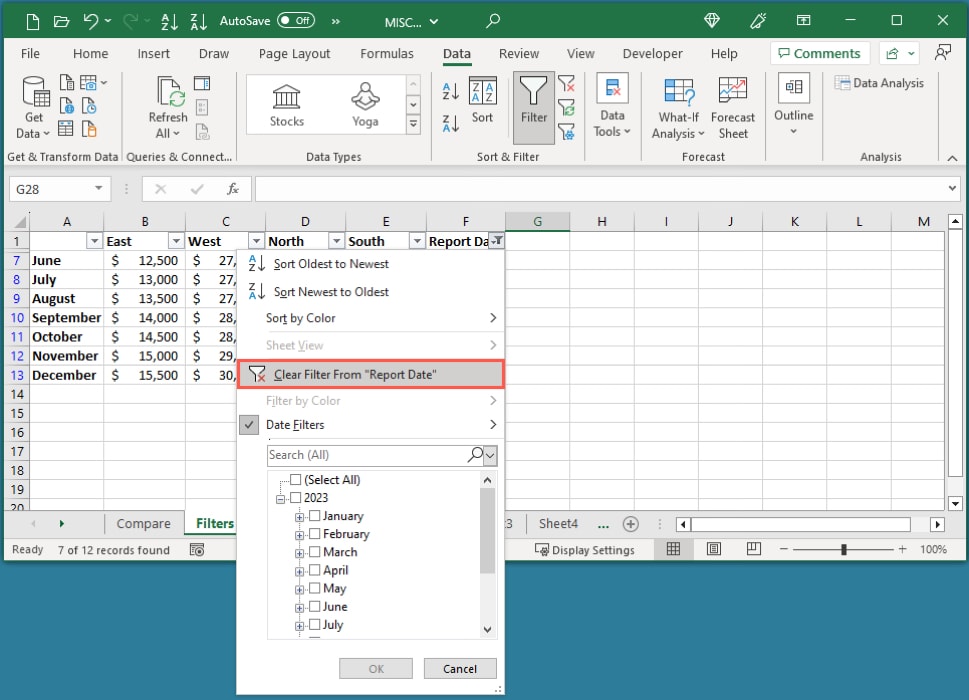The image size is (969, 700).
Task: Click the Forecast Sheet icon
Action: tap(733, 105)
